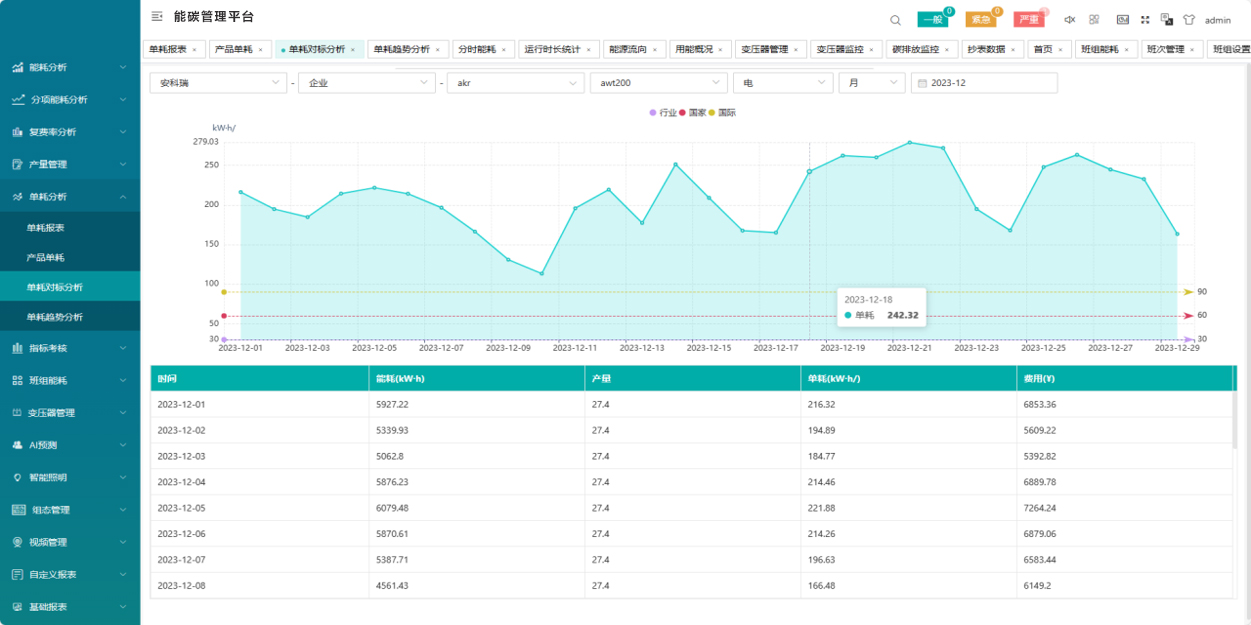Click the 自定义报表 sidebar icon
Screen dimensions: 1251x625
(x=17, y=575)
